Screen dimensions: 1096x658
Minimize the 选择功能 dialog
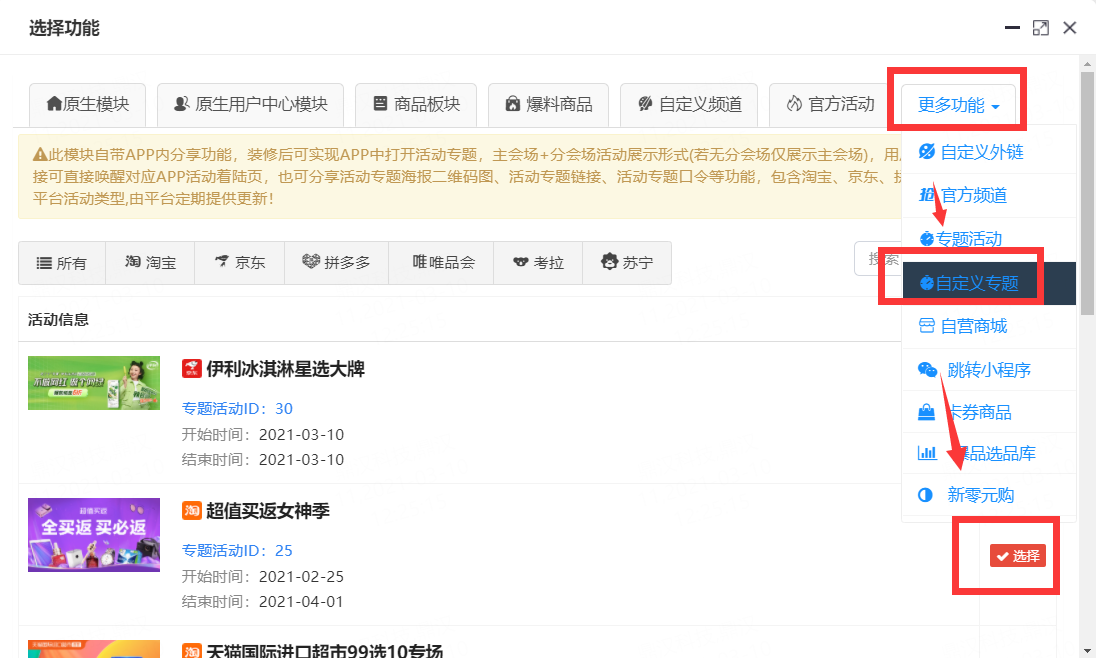pyautogui.click(x=1012, y=28)
